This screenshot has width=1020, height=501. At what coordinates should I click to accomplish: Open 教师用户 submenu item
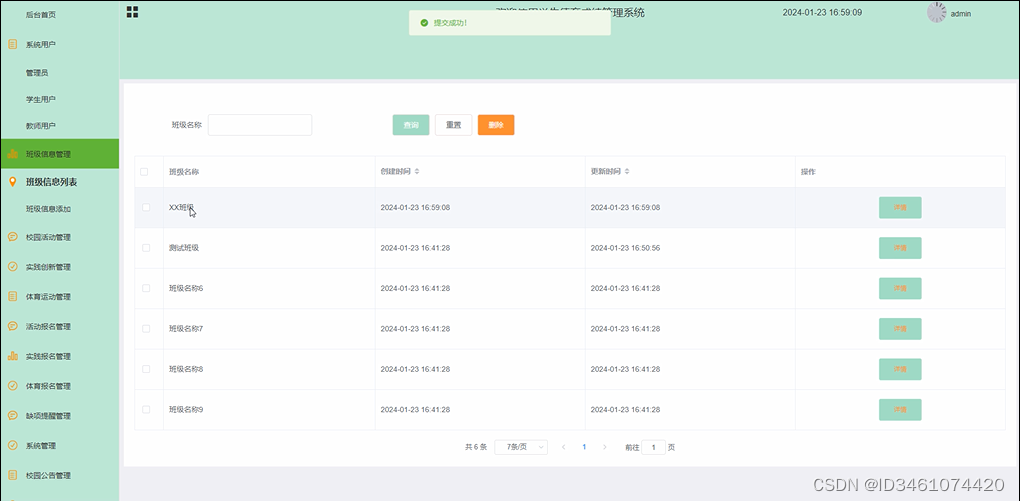click(x=40, y=126)
